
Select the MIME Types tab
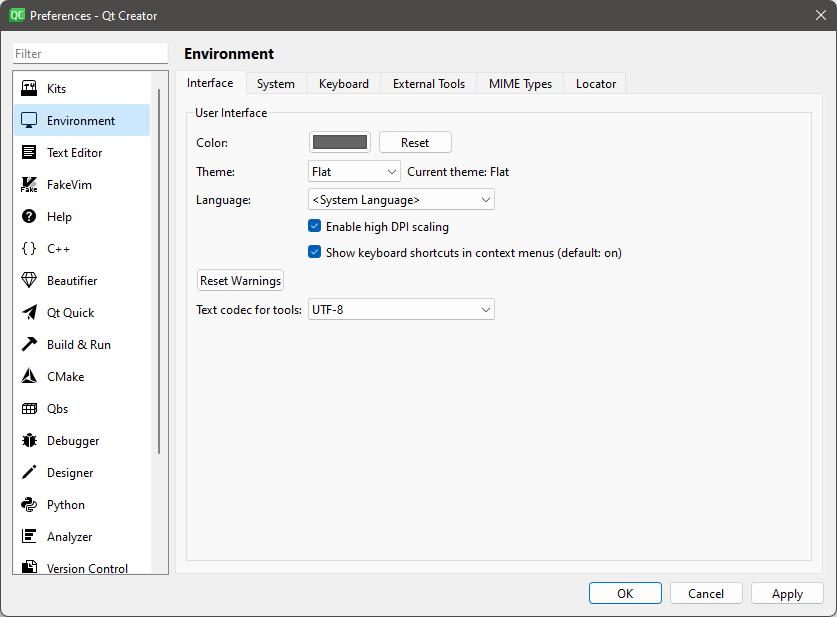(x=520, y=84)
